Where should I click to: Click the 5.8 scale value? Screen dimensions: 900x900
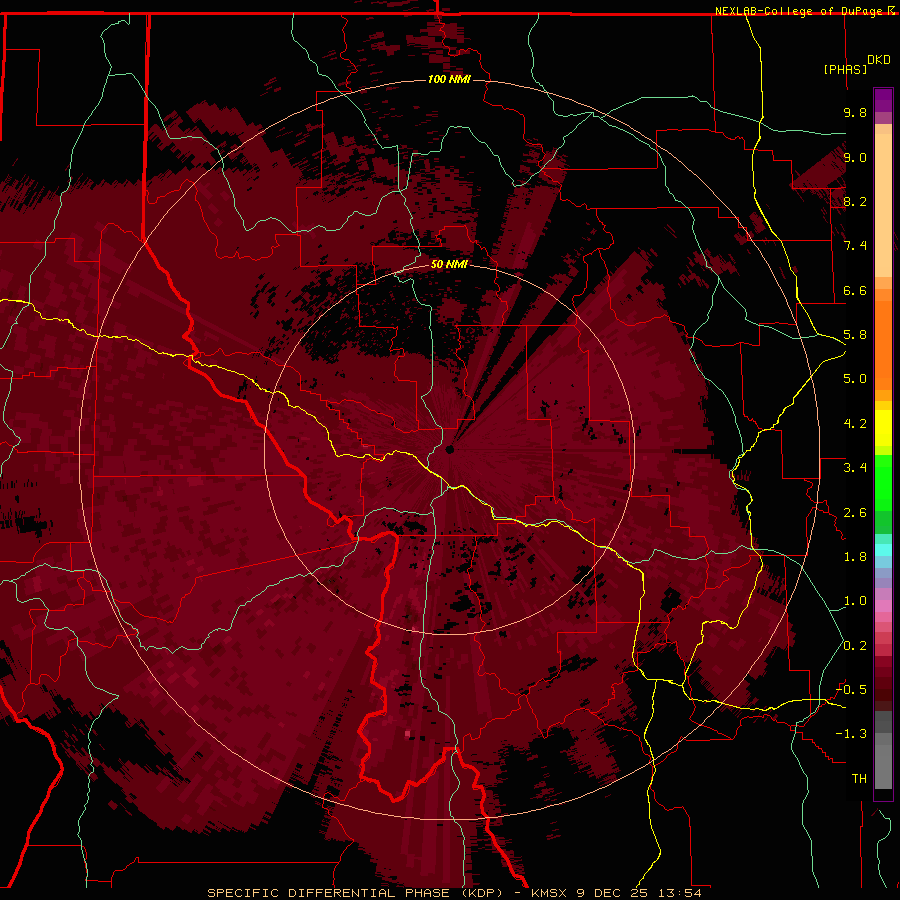tap(855, 335)
